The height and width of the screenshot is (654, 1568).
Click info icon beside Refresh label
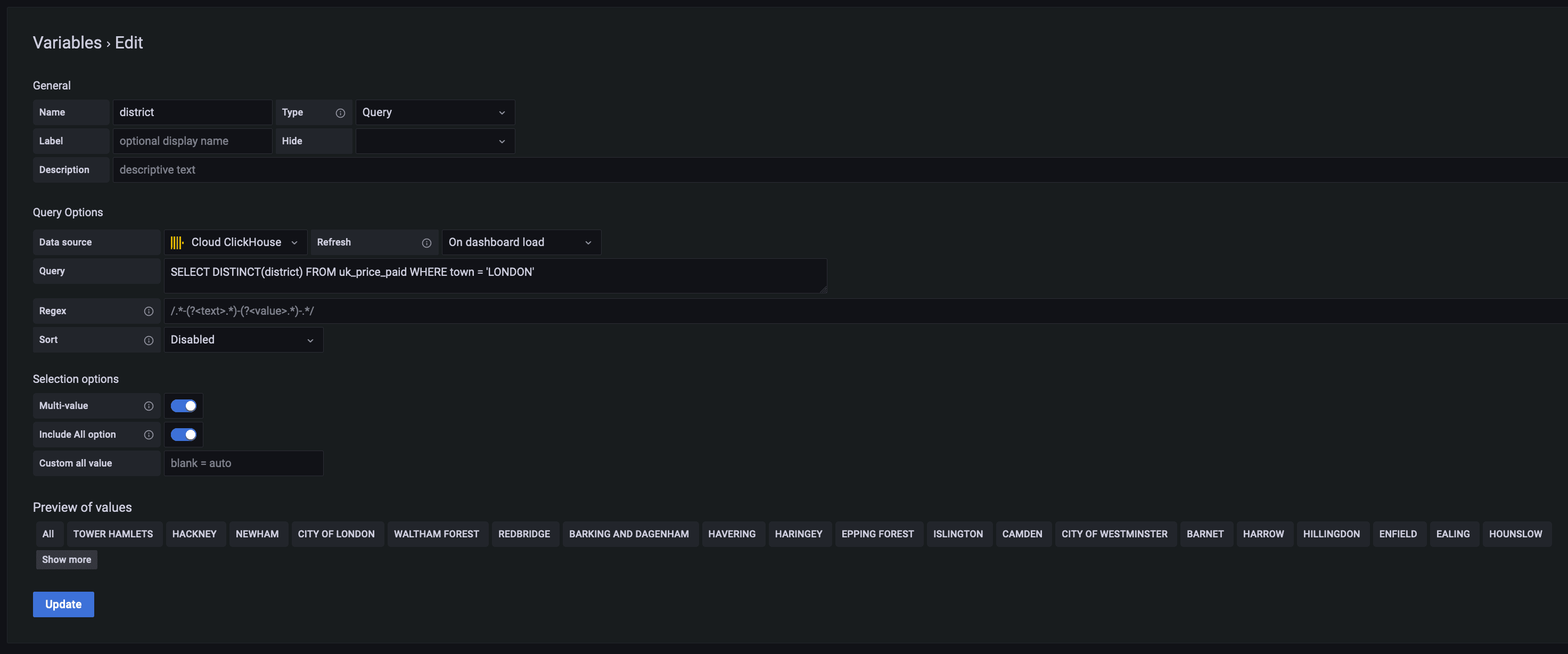point(426,243)
